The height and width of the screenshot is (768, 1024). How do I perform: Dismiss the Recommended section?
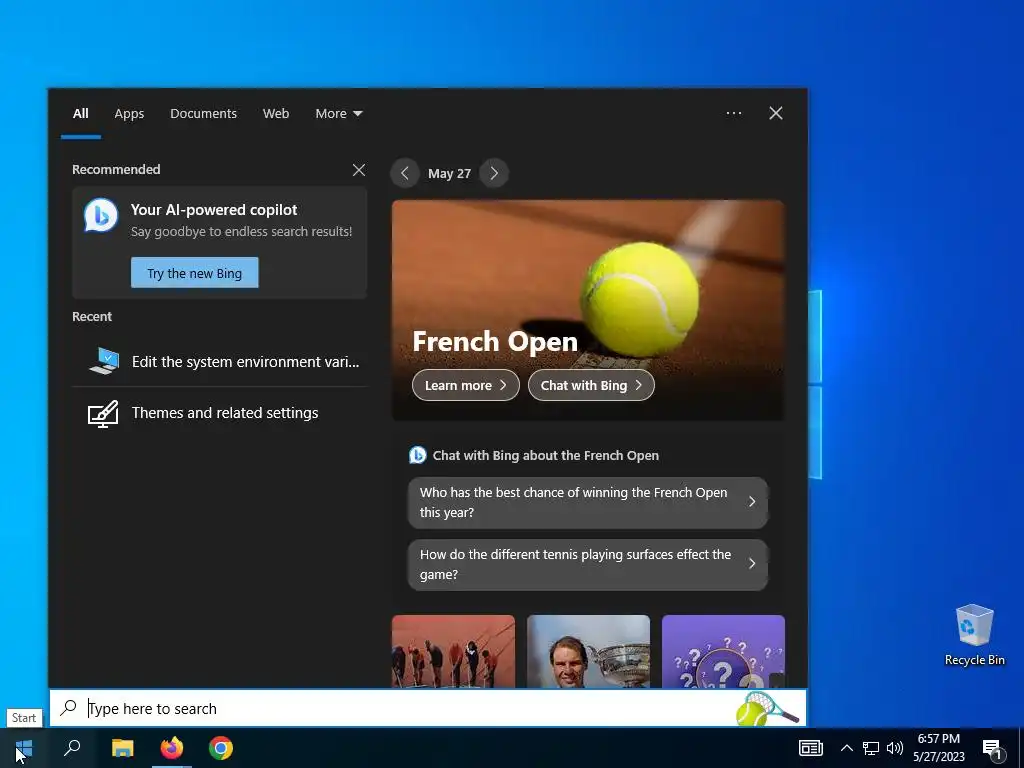359,170
